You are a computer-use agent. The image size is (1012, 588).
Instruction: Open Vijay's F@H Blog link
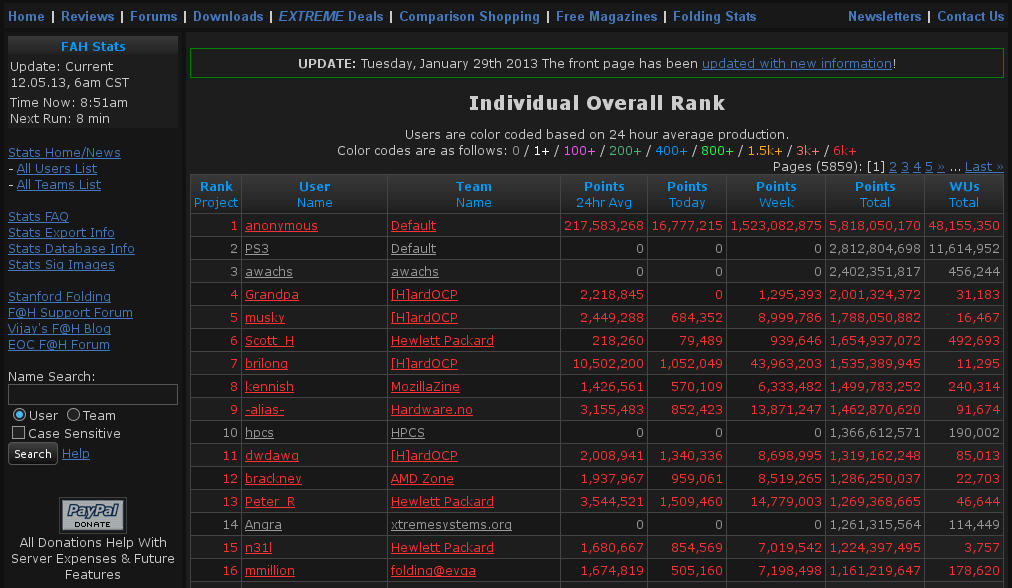pos(59,329)
